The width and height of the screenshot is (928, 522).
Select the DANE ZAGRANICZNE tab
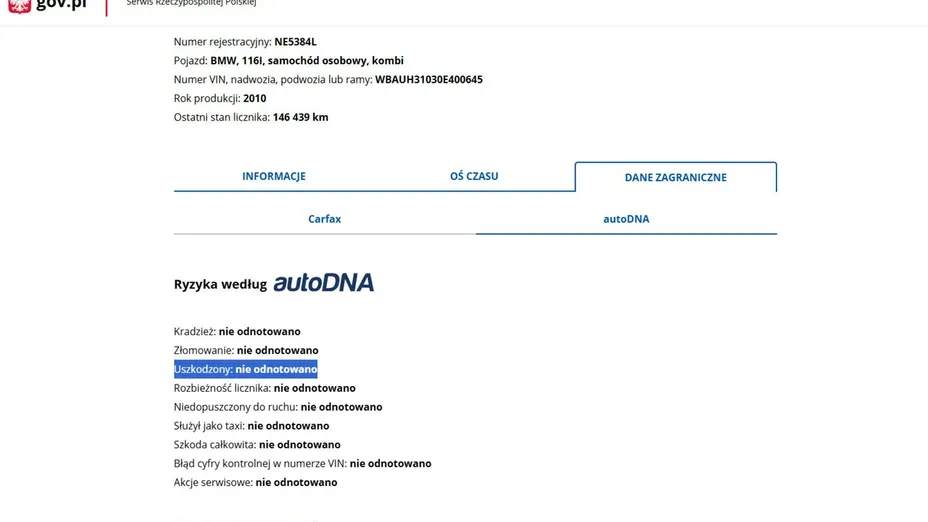[675, 177]
